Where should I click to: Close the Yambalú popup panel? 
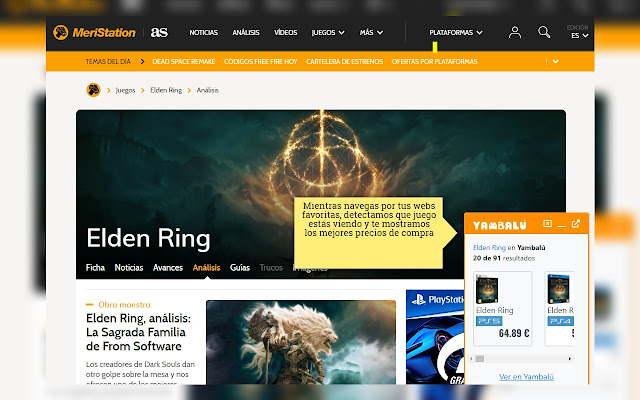[547, 224]
